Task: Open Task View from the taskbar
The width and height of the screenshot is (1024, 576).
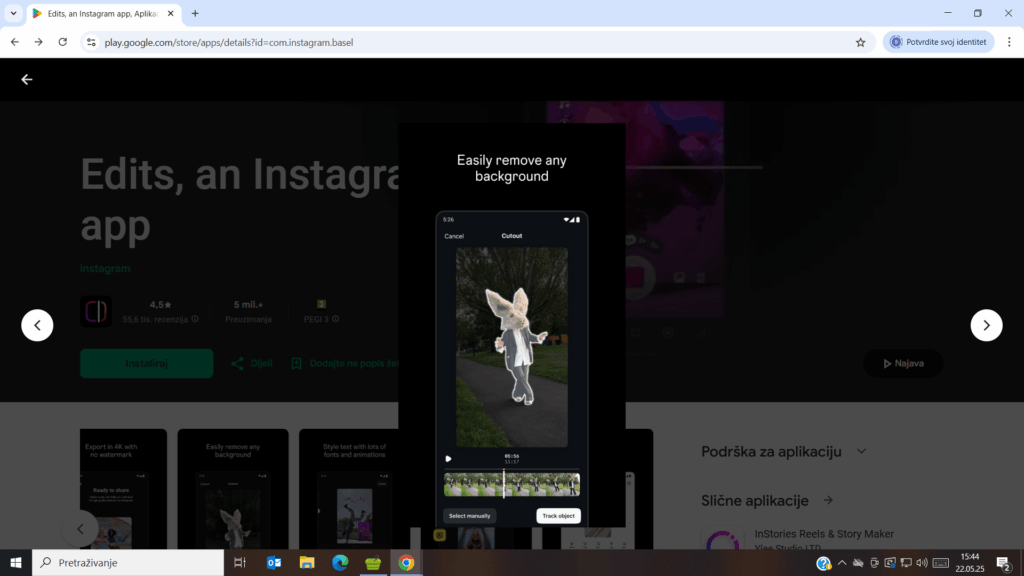Action: point(240,562)
